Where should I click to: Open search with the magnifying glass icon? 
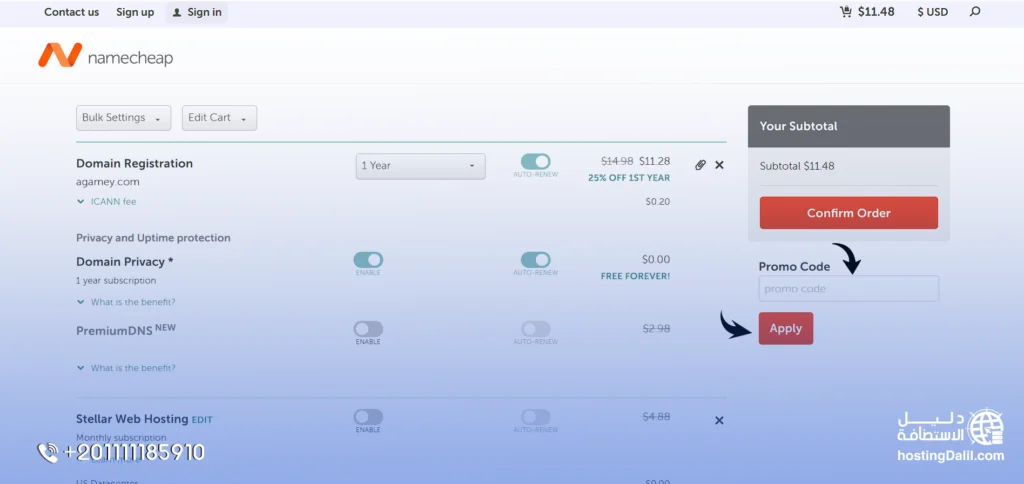coord(975,12)
